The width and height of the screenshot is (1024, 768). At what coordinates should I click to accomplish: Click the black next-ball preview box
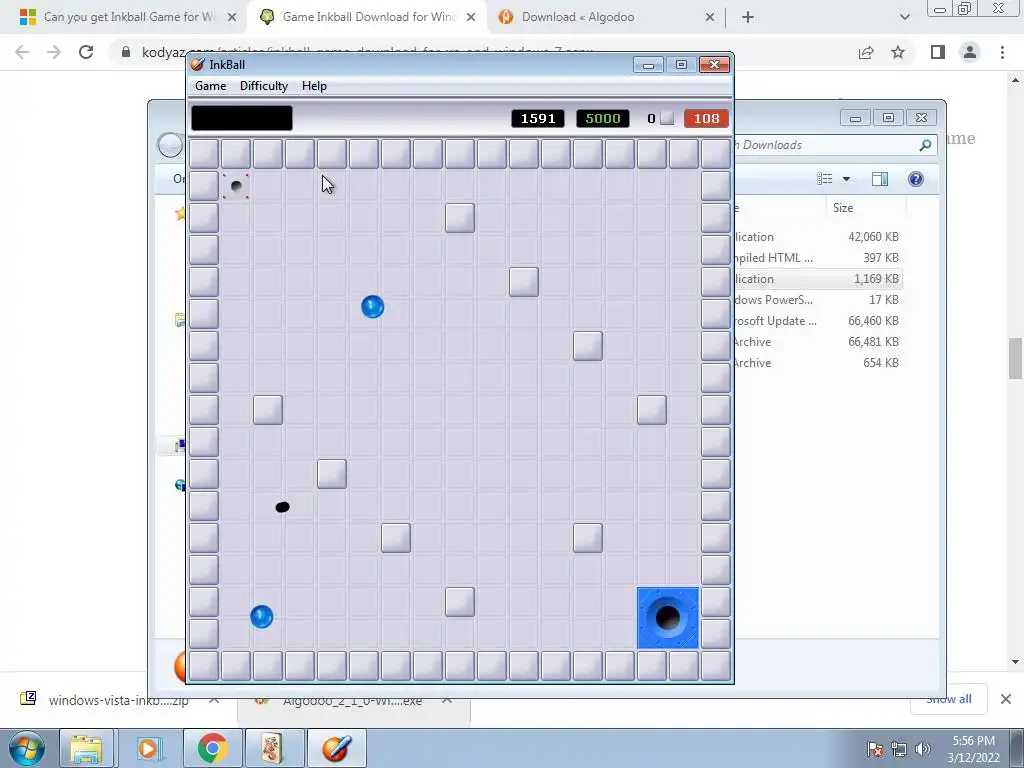pos(242,118)
